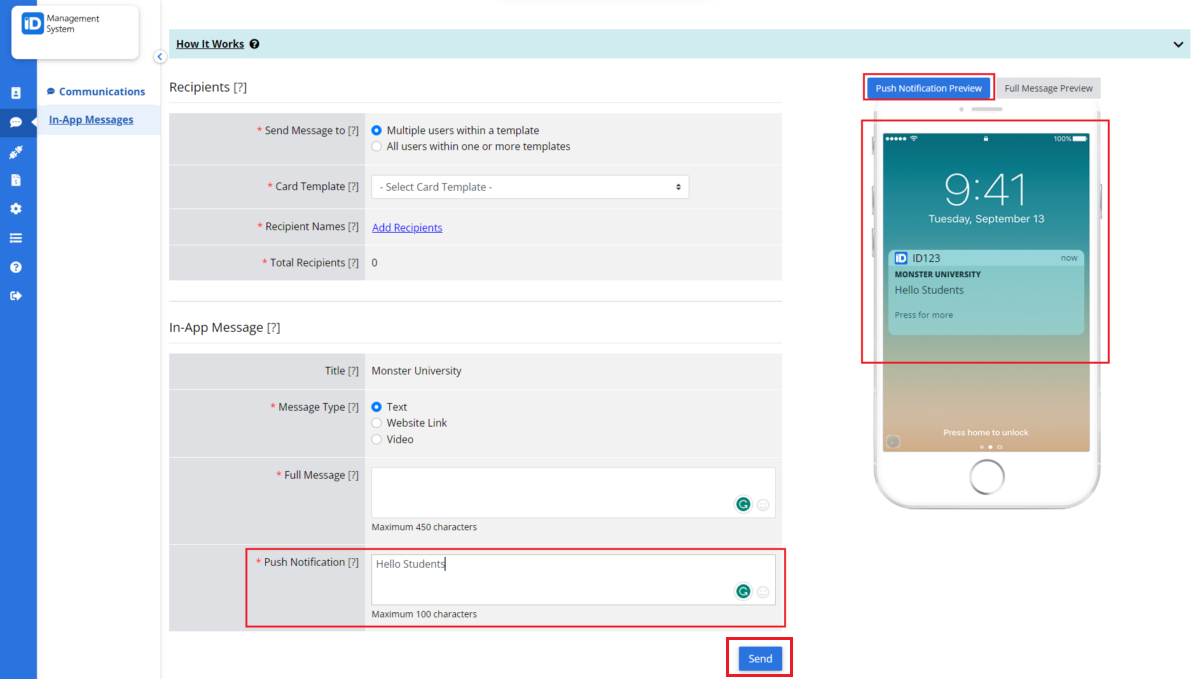Click the ID123 notification in phone preview
The width and height of the screenshot is (1200, 679).
(x=986, y=292)
